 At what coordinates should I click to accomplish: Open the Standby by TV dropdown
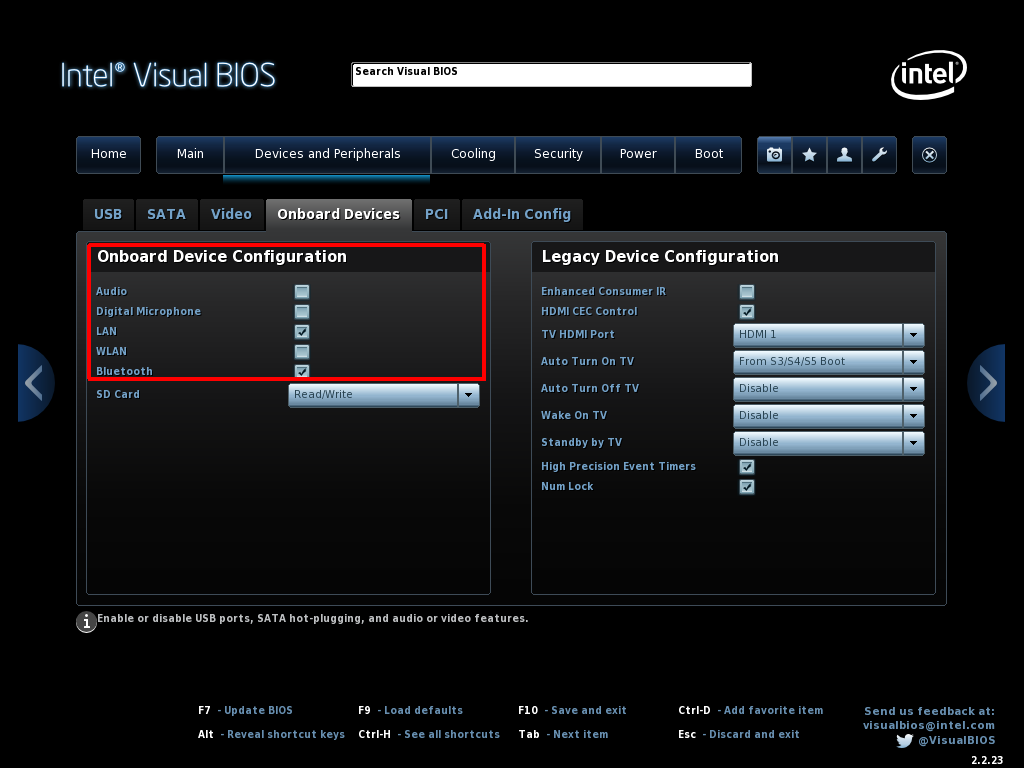[x=829, y=443]
